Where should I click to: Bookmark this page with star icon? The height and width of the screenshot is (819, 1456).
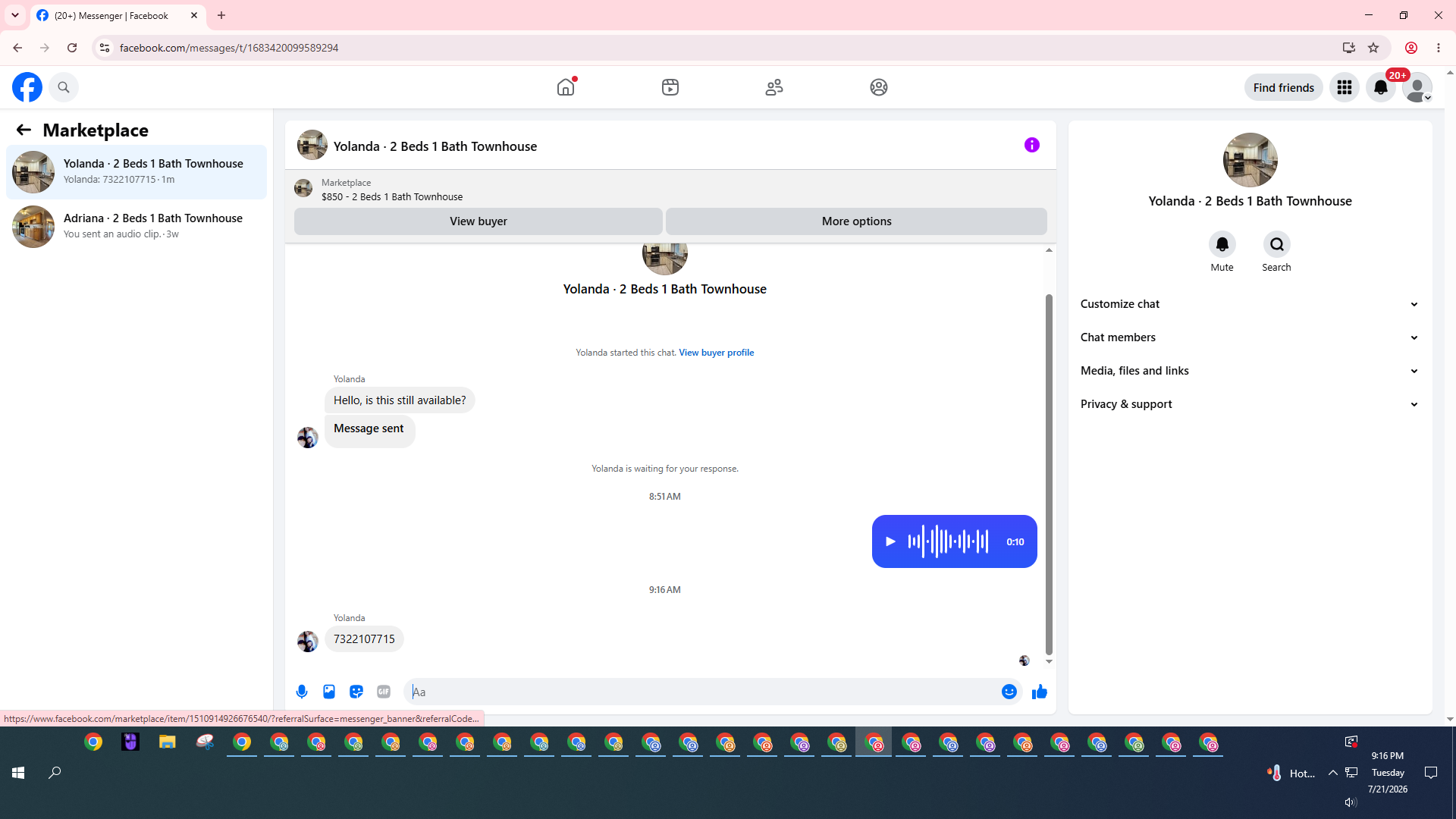click(1373, 48)
